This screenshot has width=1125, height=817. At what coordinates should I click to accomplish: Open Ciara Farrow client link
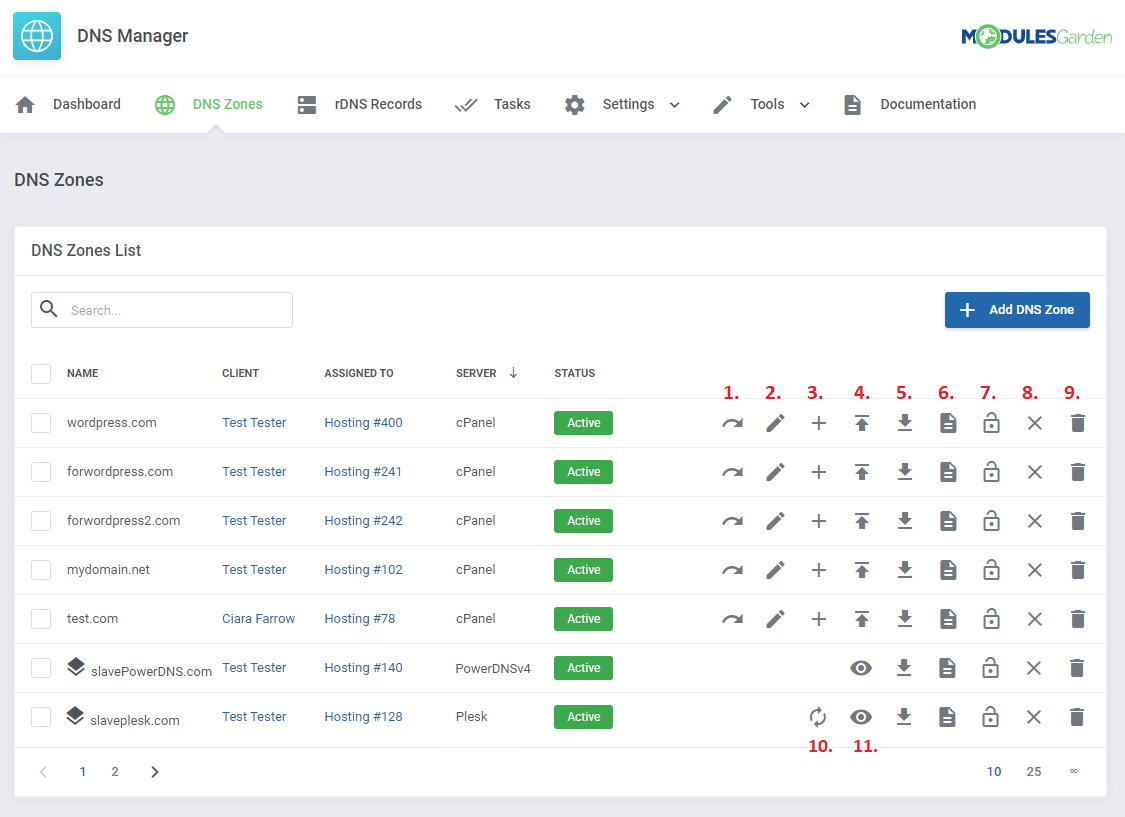click(258, 619)
